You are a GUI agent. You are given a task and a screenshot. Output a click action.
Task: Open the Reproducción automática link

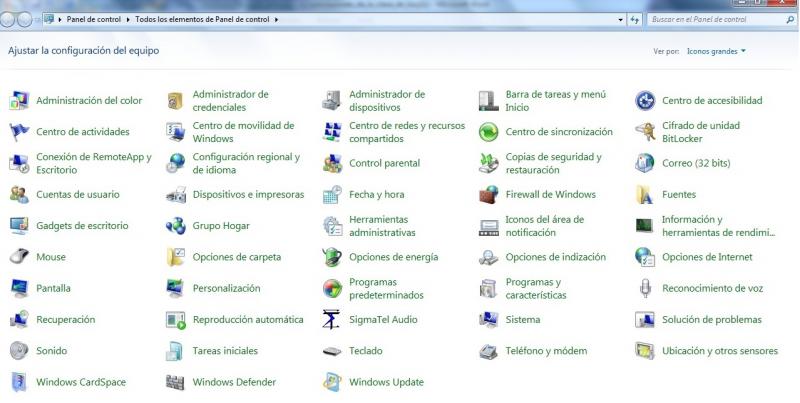pos(248,320)
